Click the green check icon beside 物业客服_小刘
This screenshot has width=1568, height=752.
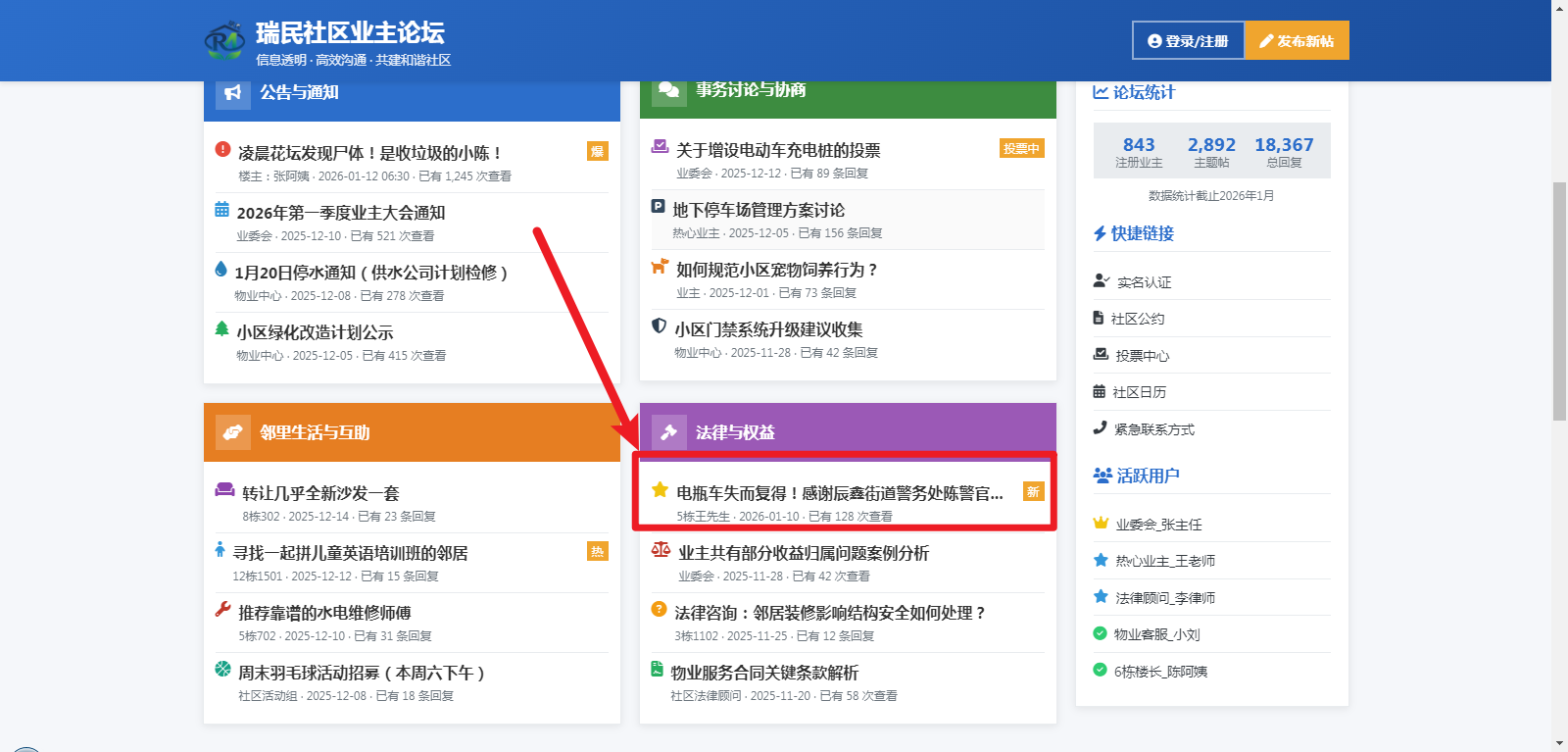click(1100, 633)
